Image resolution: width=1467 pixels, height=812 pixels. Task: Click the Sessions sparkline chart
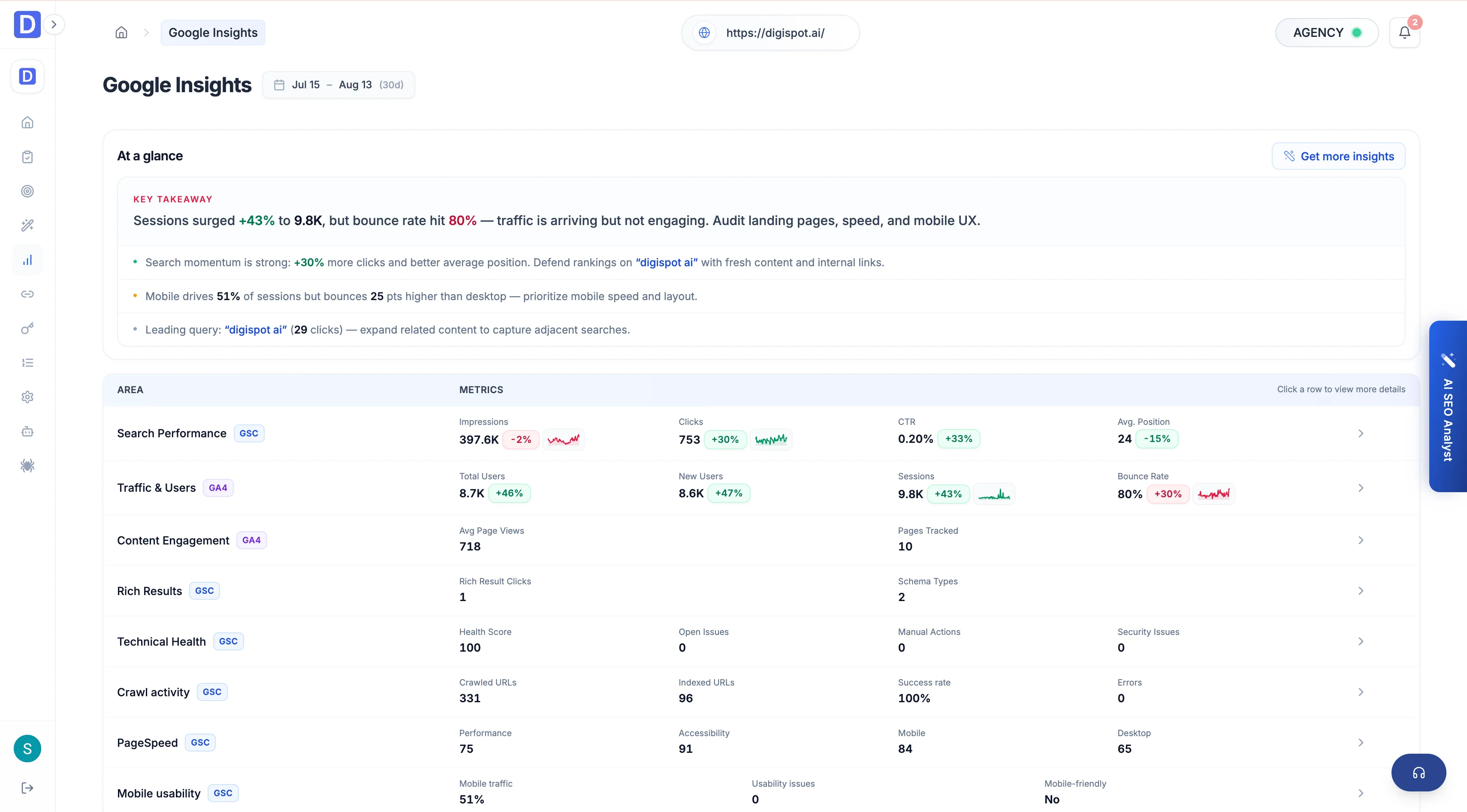tap(994, 494)
